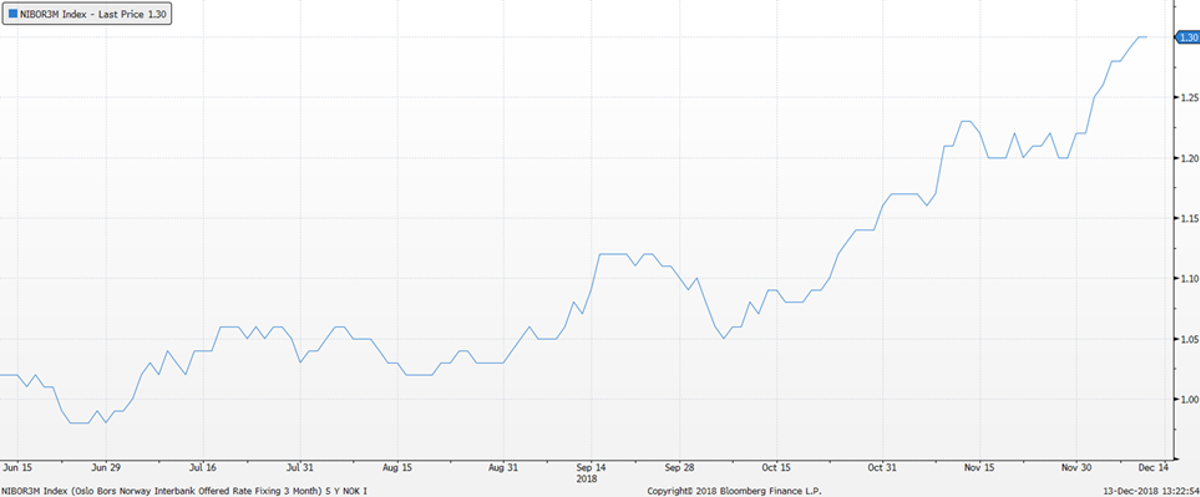
Task: Click the blue NIBOR3M legend color swatch
Action: (11, 17)
